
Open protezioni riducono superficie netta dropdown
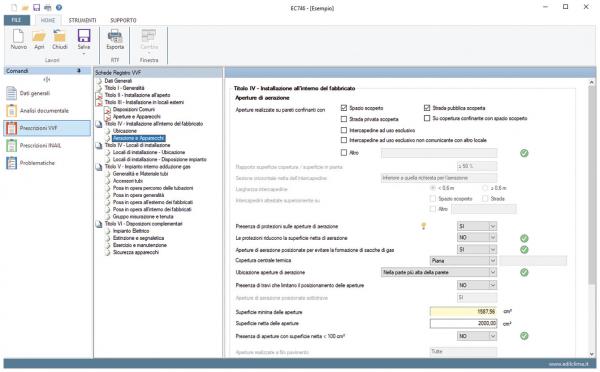click(x=477, y=237)
